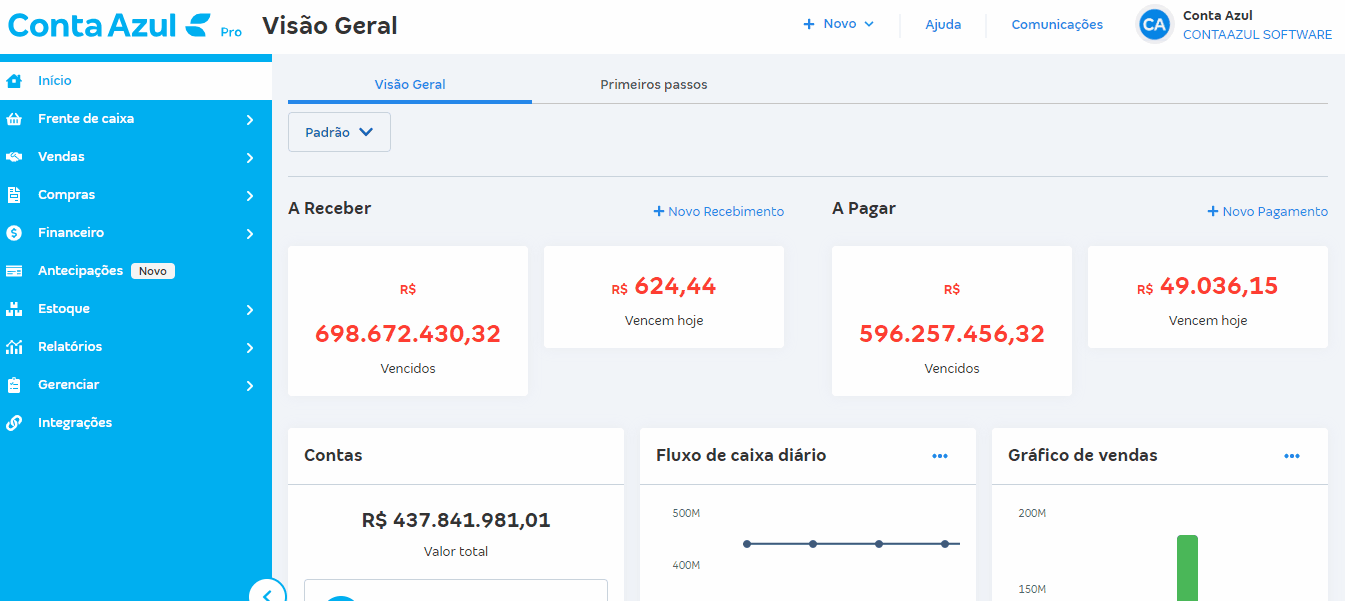Click the Frente de caixa basket icon
The image size is (1345, 601).
(x=14, y=119)
